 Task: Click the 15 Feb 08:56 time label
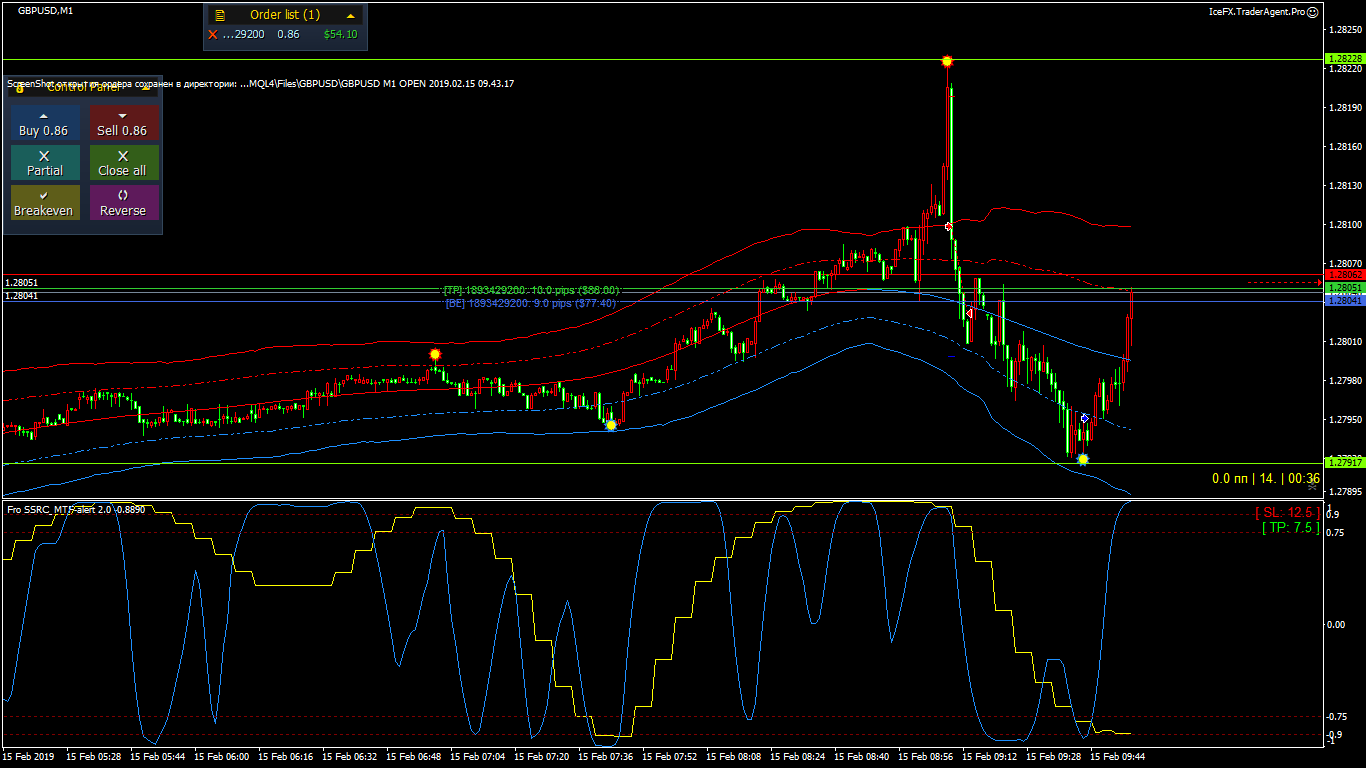tap(925, 757)
